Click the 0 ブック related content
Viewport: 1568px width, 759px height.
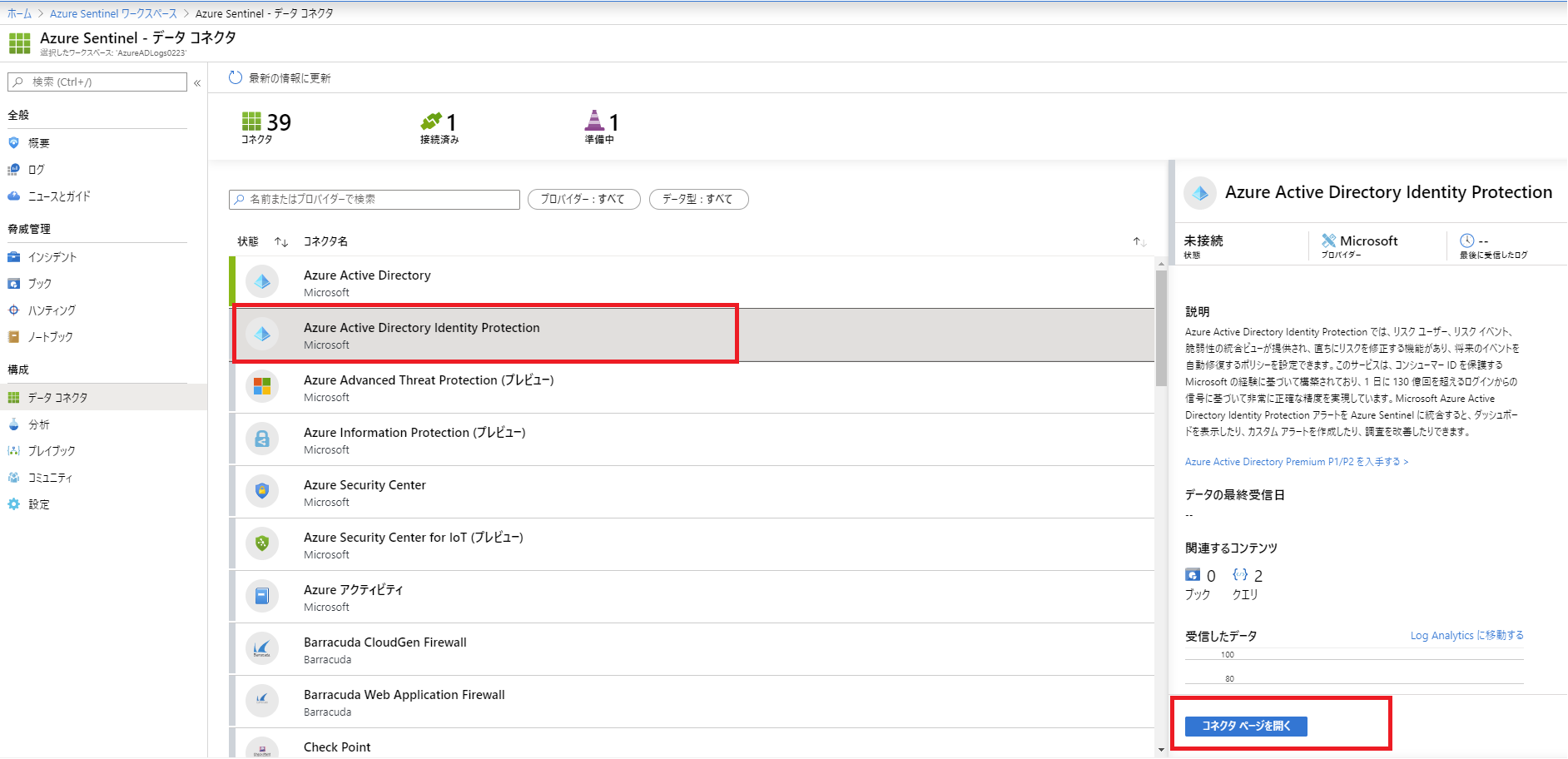pyautogui.click(x=1200, y=584)
